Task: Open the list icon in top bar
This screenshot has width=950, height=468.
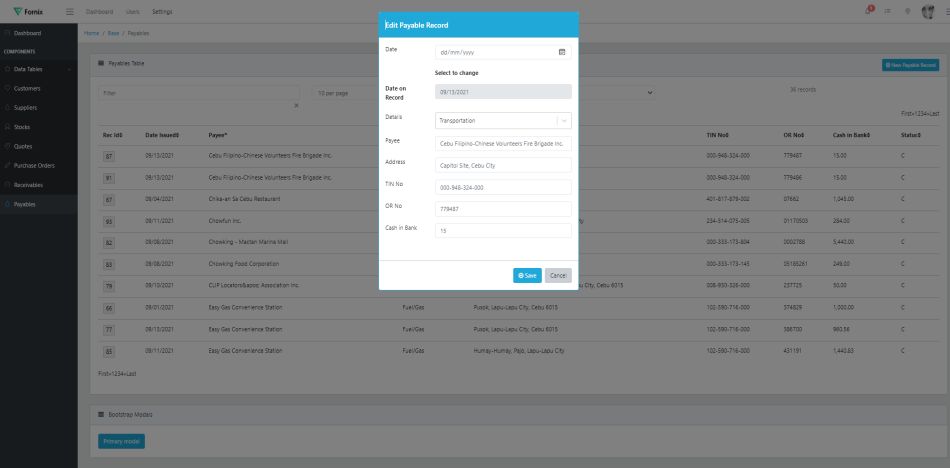Action: (888, 11)
